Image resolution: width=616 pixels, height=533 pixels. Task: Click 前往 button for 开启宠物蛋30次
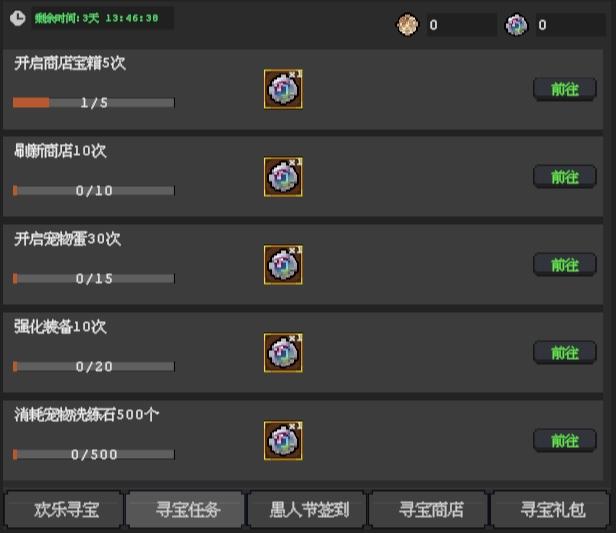pyautogui.click(x=565, y=265)
